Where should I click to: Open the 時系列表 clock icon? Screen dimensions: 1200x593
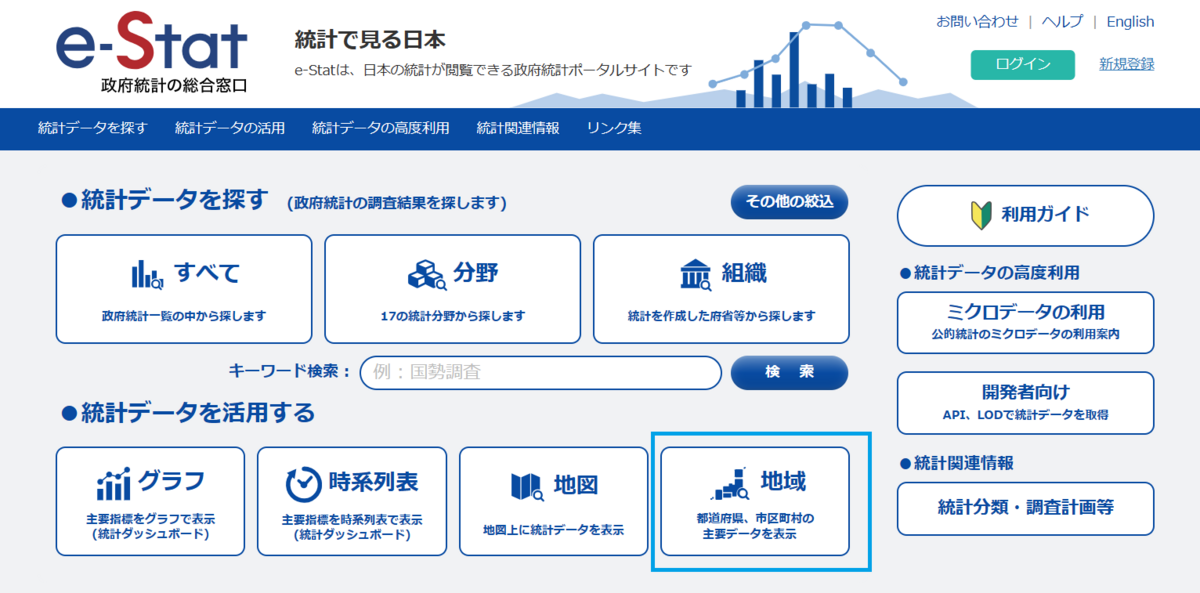(303, 484)
